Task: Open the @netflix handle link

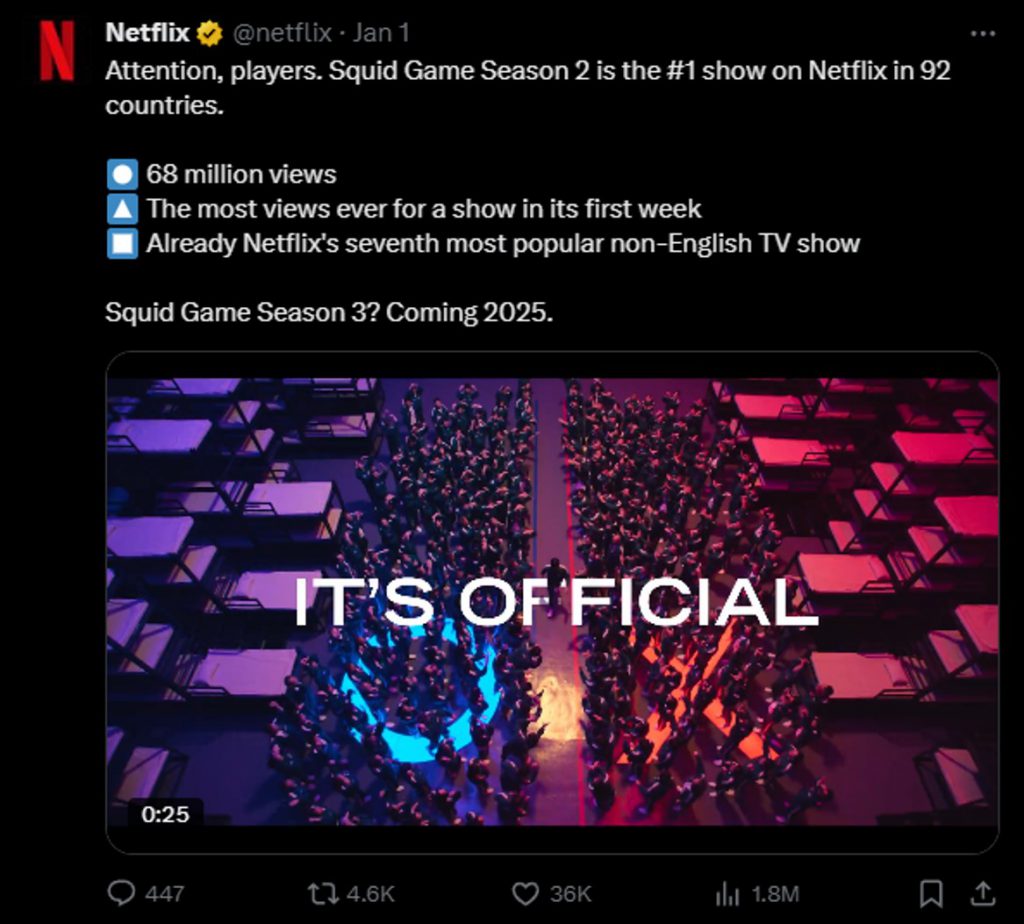Action: pyautogui.click(x=282, y=33)
